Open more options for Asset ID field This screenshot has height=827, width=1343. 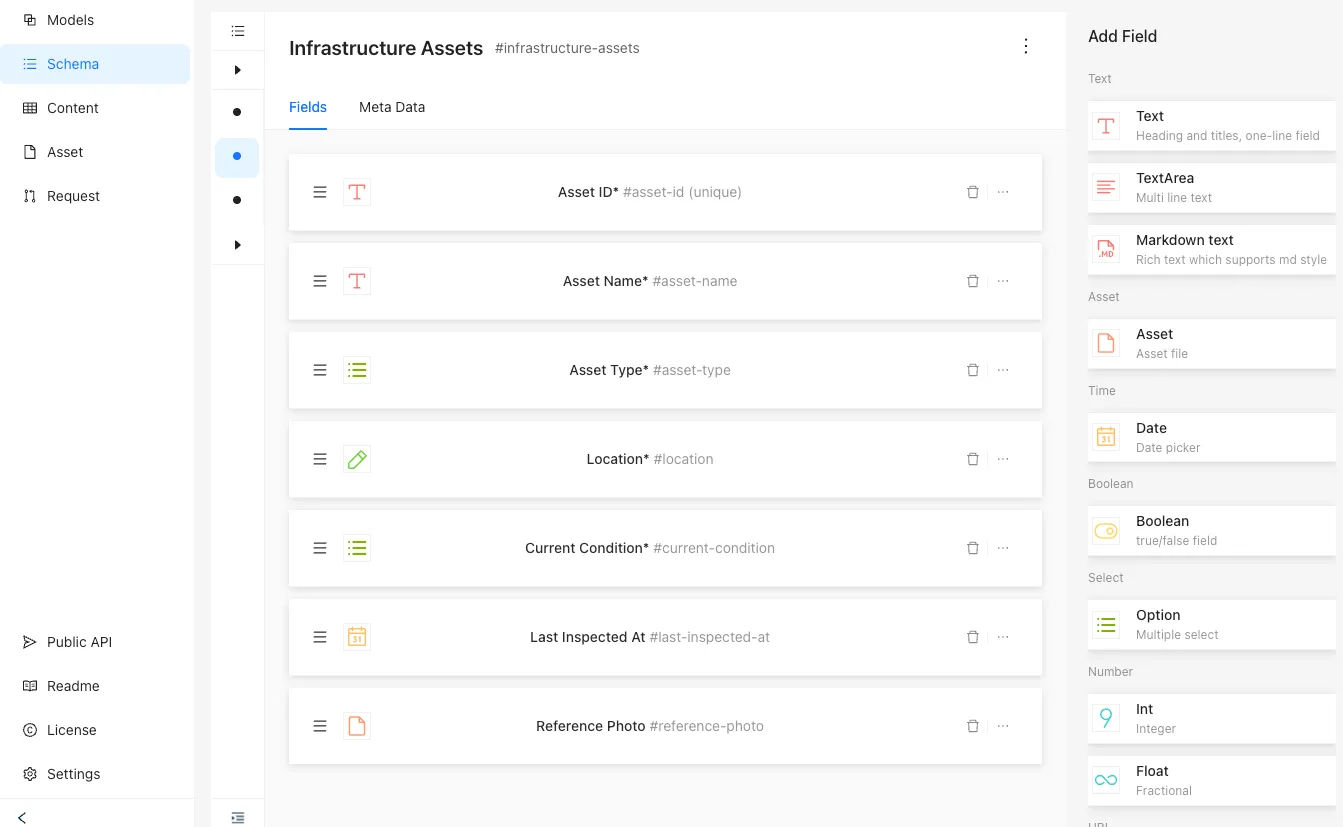click(1003, 192)
